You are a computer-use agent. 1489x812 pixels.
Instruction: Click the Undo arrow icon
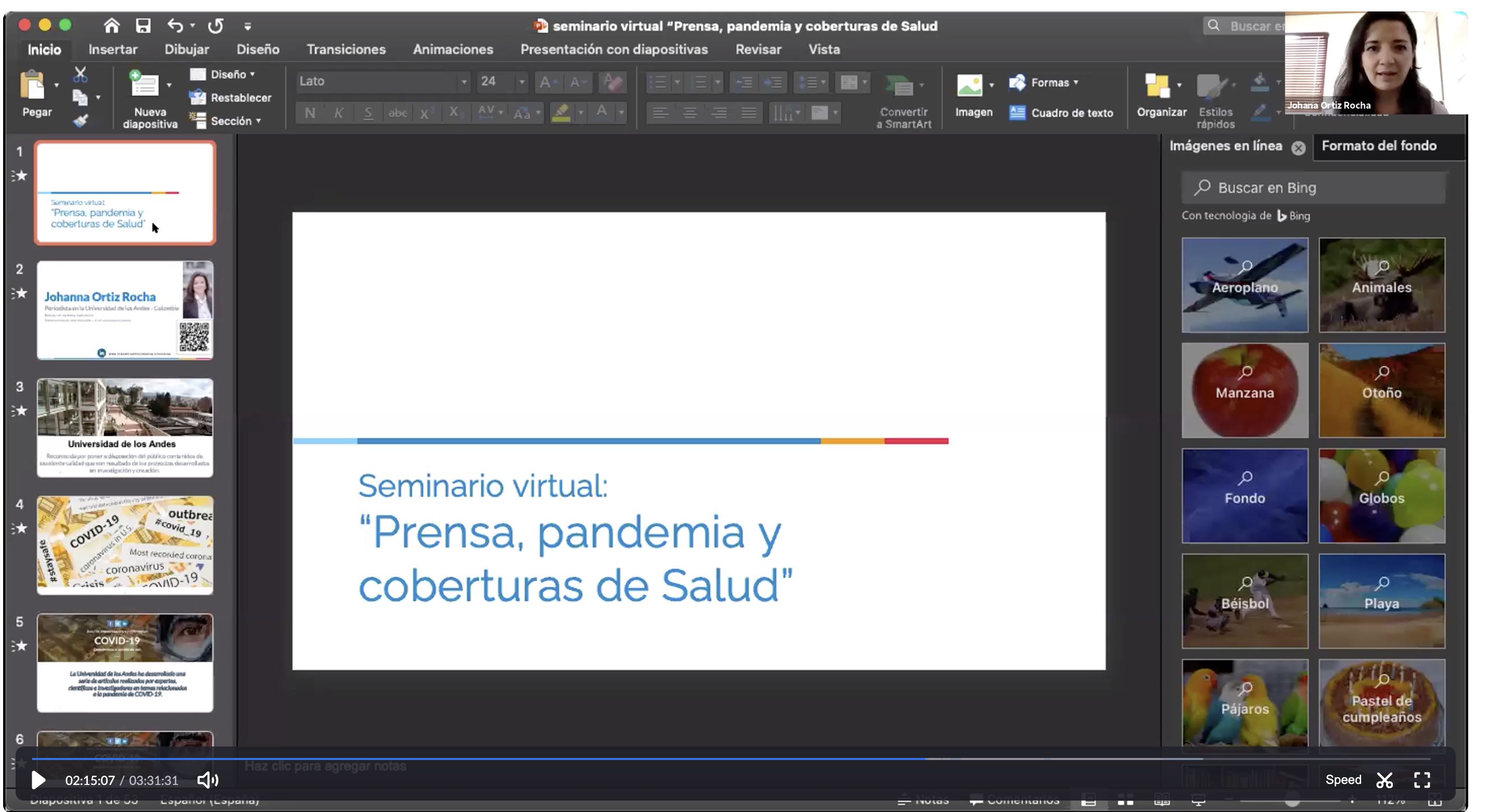tap(175, 25)
